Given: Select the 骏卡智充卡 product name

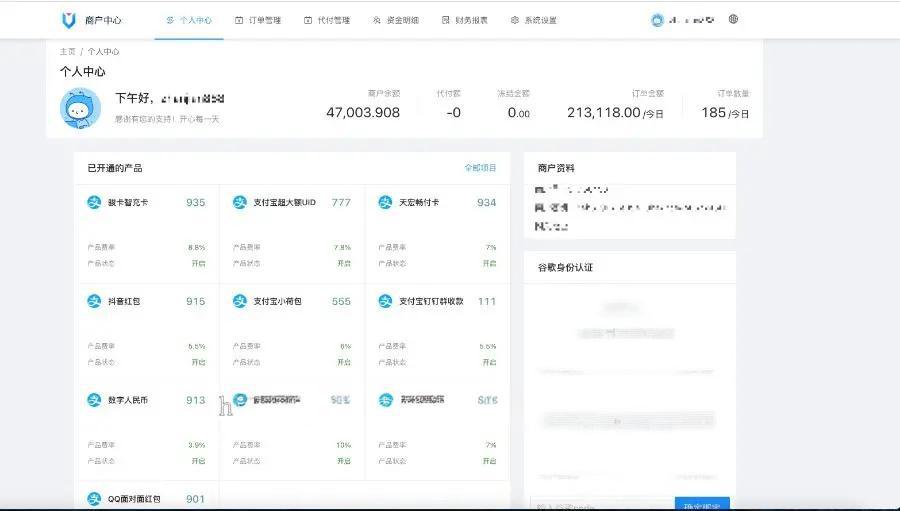Looking at the screenshot, I should click(x=127, y=202).
